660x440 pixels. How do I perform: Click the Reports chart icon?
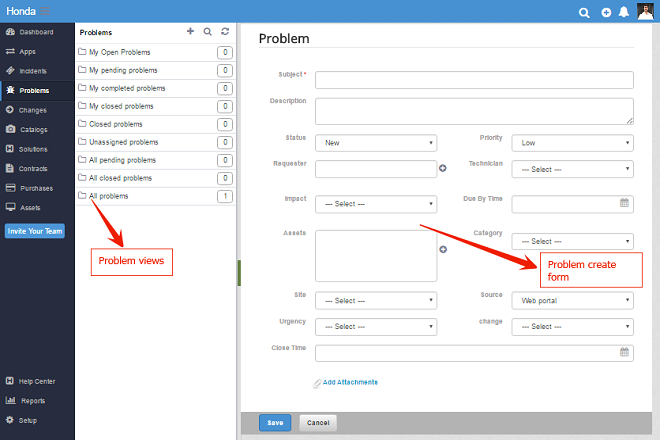tap(11, 400)
